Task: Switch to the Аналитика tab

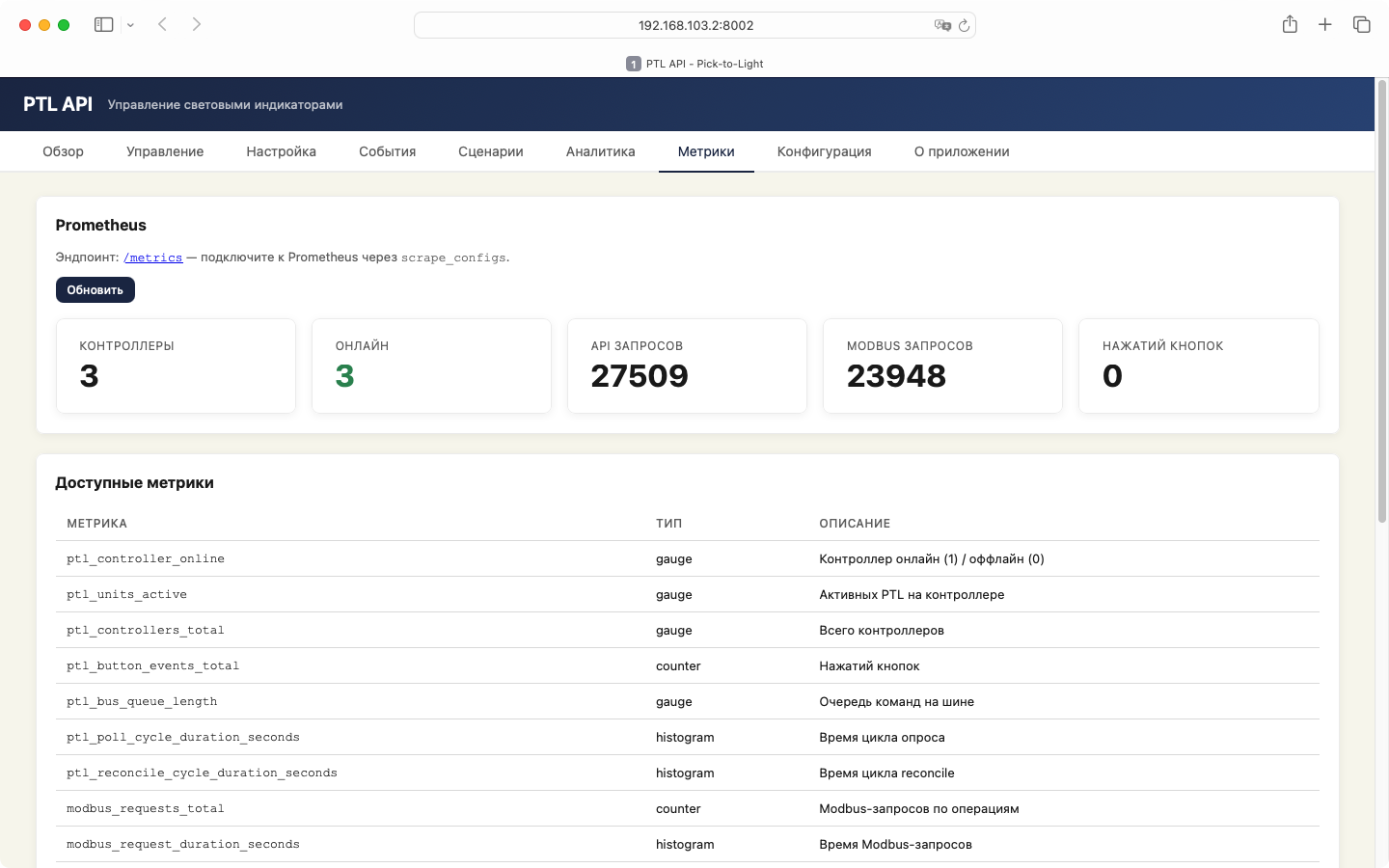Action: (x=600, y=151)
